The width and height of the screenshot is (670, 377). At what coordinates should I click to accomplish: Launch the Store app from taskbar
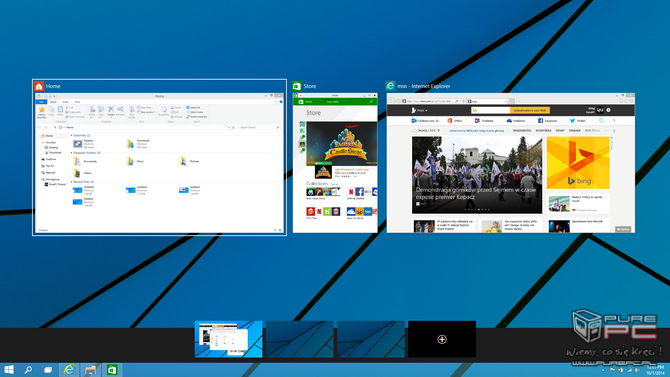coord(112,370)
